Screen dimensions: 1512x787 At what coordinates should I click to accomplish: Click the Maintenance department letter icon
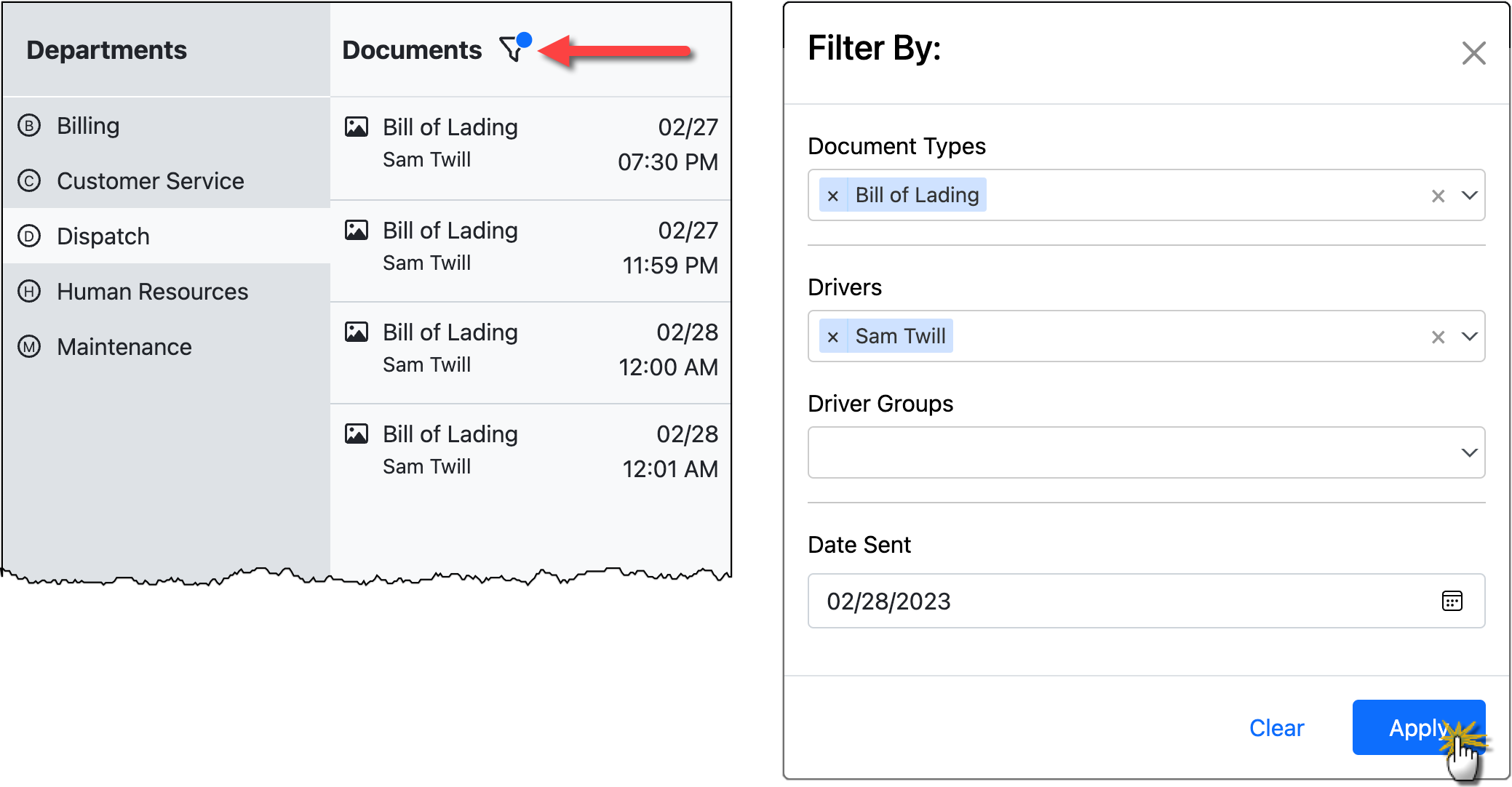(x=28, y=347)
